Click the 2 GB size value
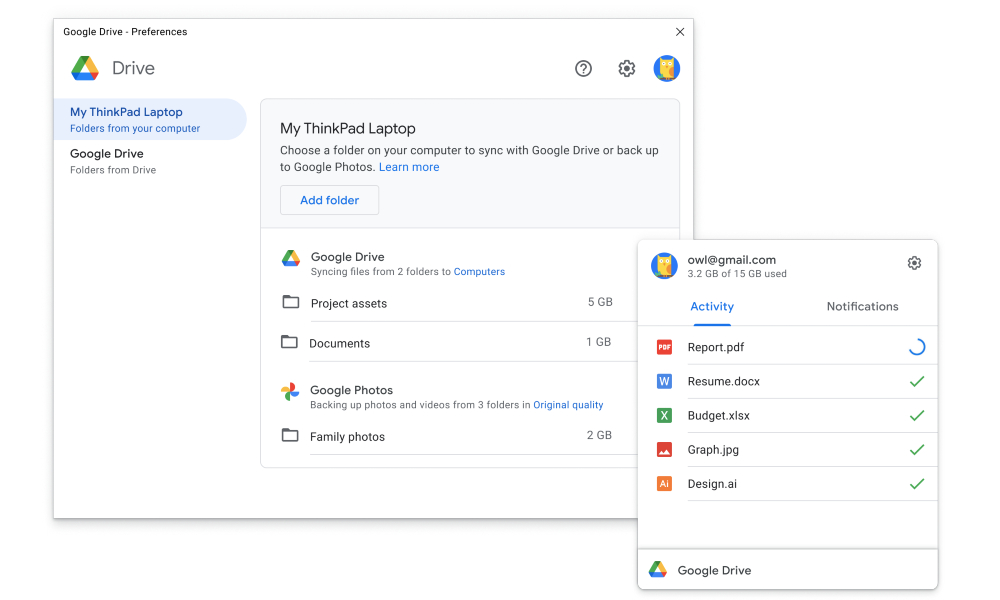The image size is (1000, 600). [x=599, y=435]
